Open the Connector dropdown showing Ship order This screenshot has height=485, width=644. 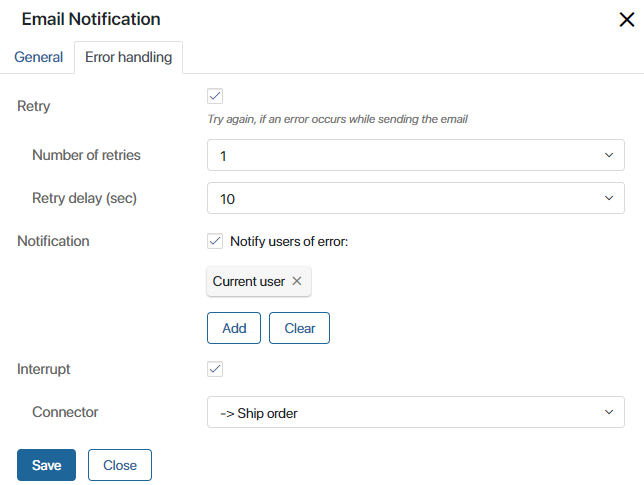(x=416, y=412)
